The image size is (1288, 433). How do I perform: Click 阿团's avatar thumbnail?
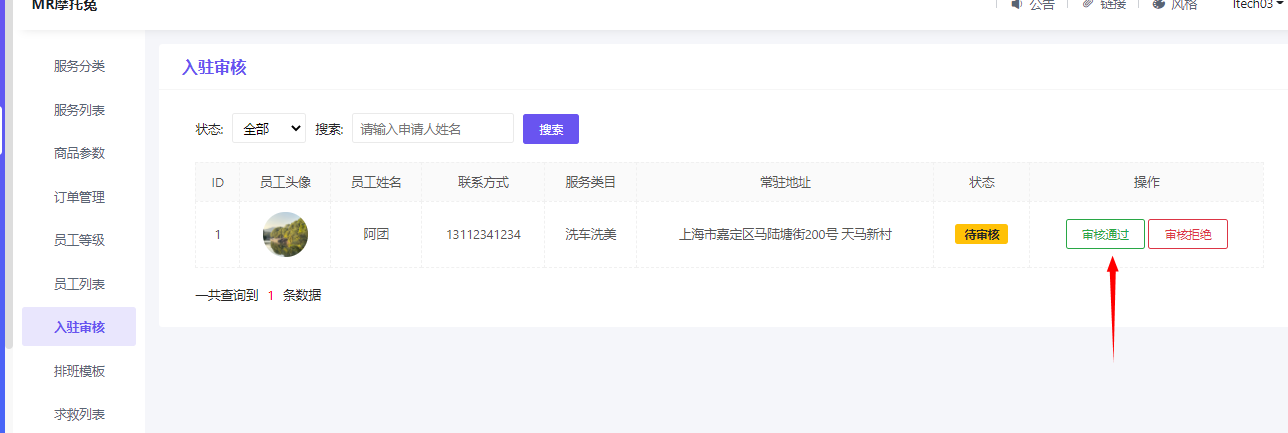click(285, 235)
